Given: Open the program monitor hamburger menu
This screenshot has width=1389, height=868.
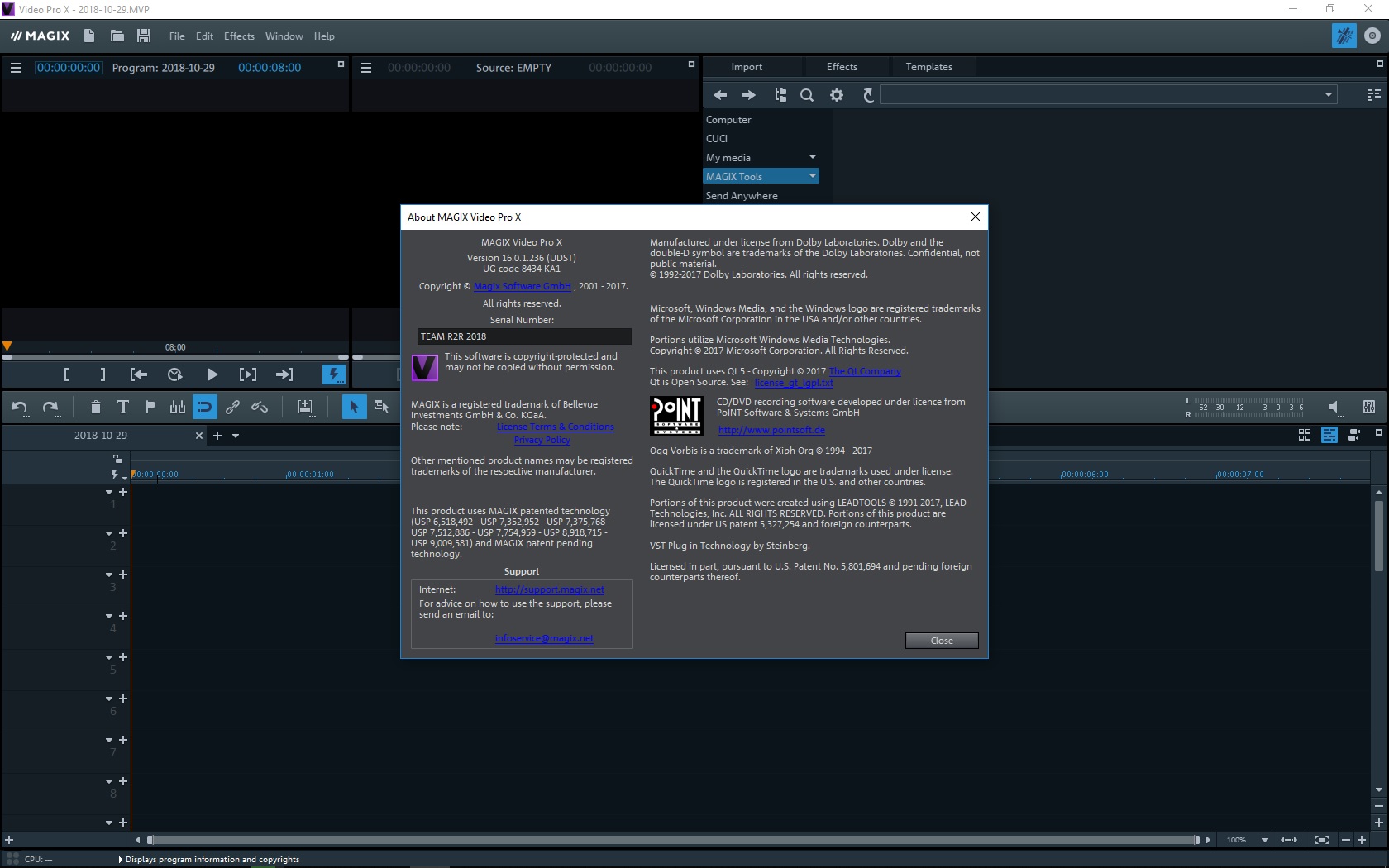Looking at the screenshot, I should 15,68.
